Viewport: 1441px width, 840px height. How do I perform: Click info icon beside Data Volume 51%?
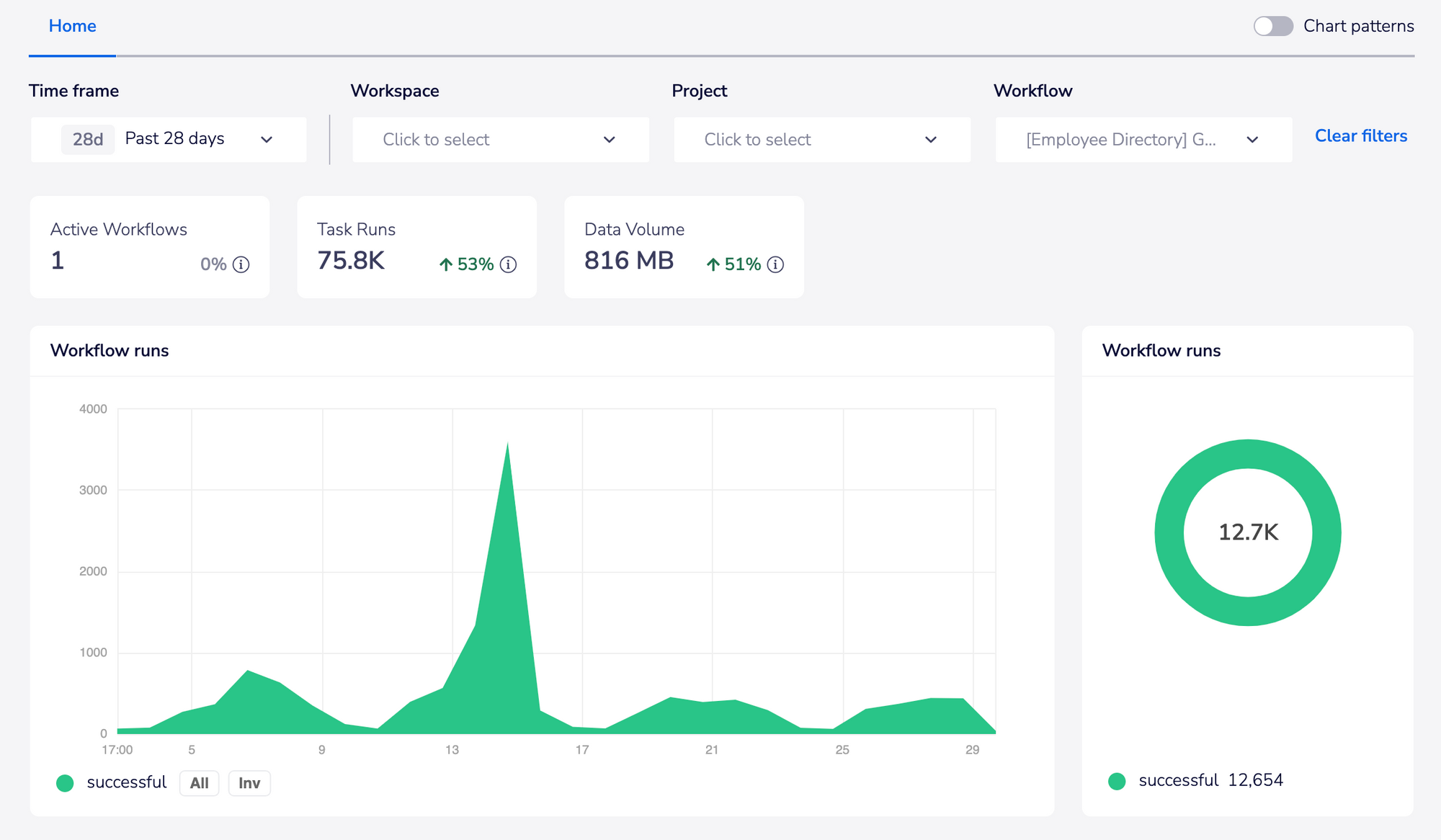(x=775, y=264)
